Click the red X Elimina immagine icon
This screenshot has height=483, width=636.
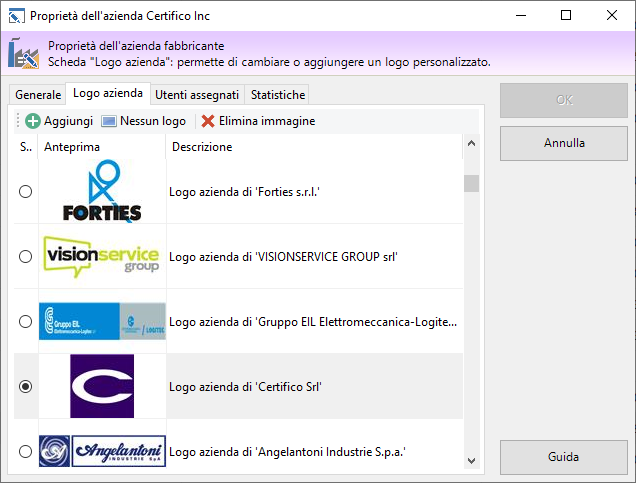click(208, 121)
